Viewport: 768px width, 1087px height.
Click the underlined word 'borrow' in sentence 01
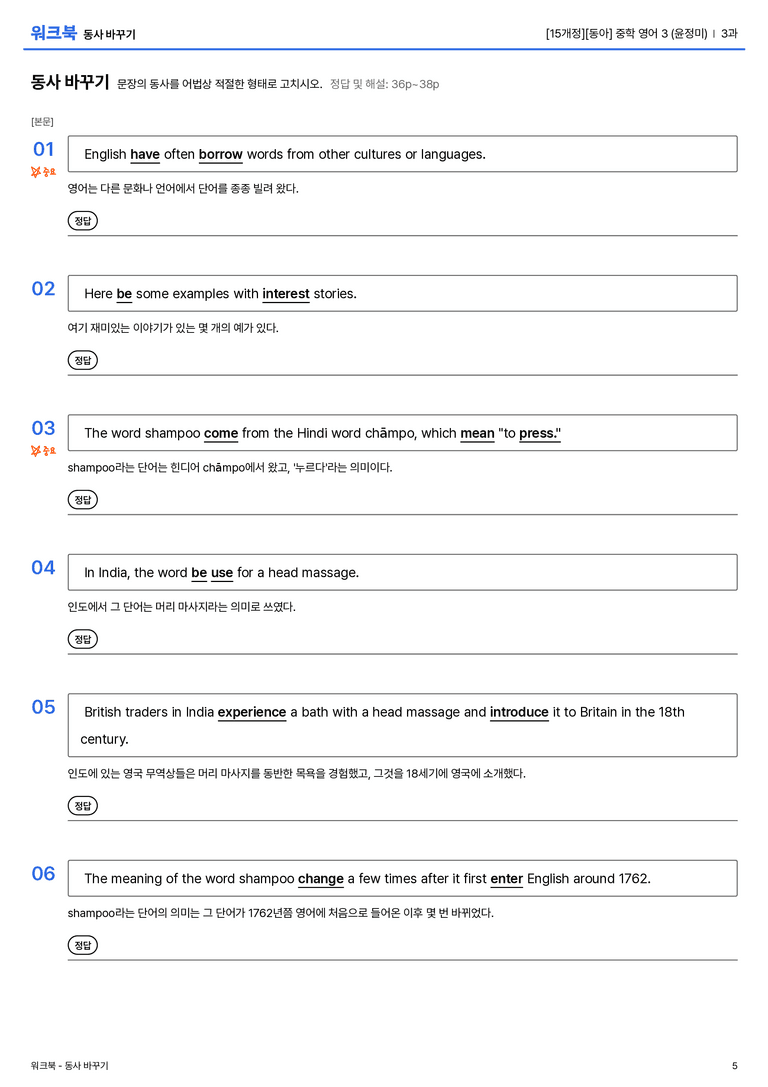(220, 155)
